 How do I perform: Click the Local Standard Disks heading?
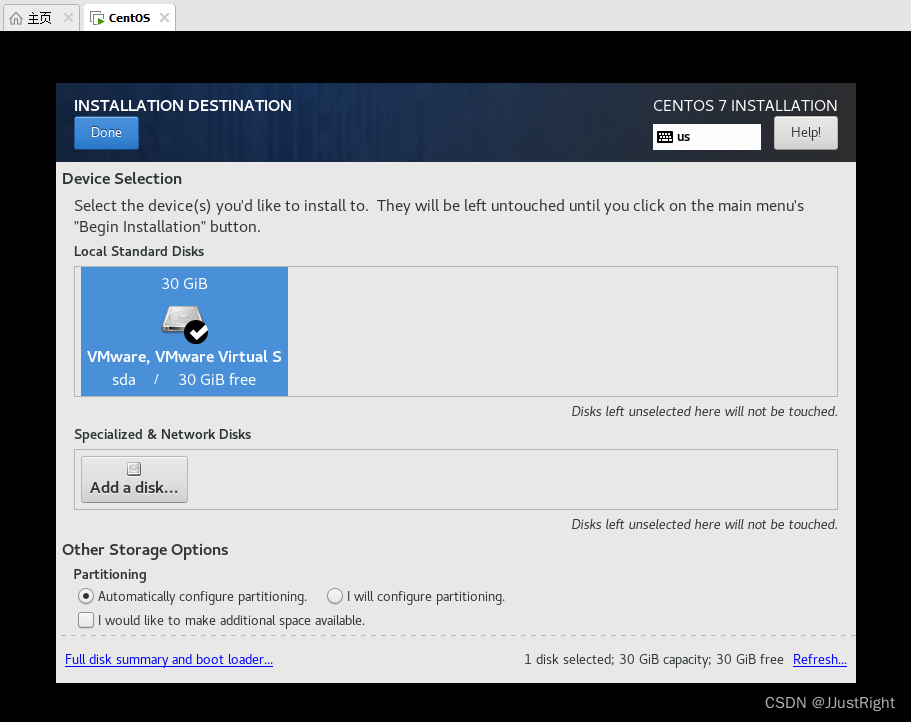pyautogui.click(x=139, y=252)
